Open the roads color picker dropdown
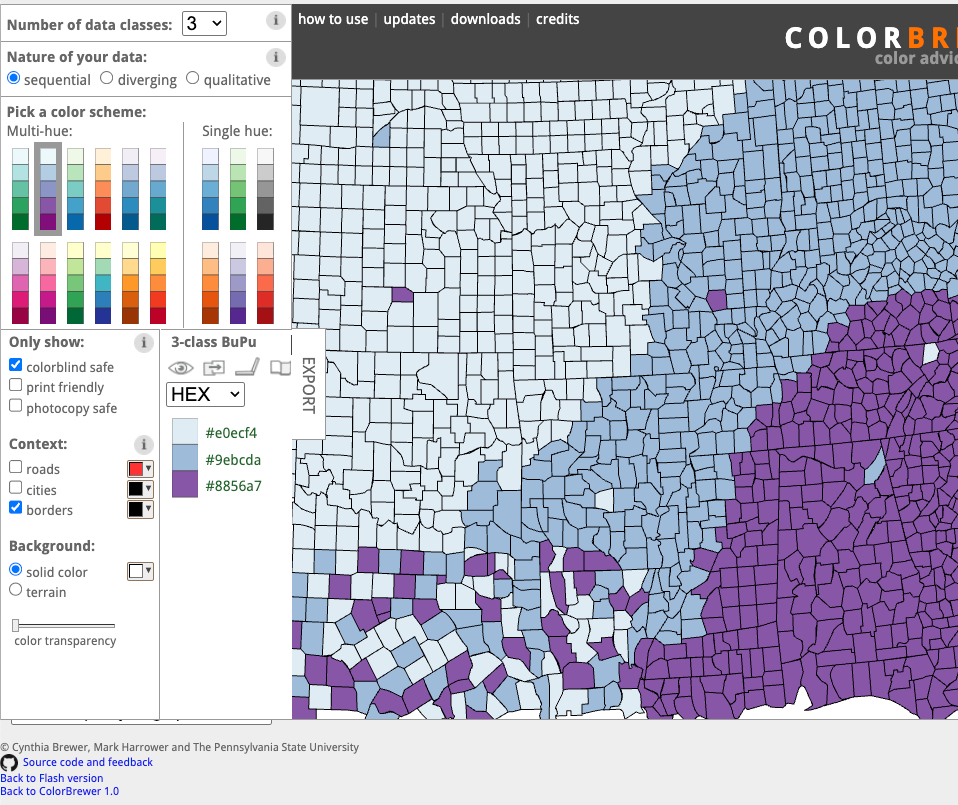 click(x=140, y=469)
